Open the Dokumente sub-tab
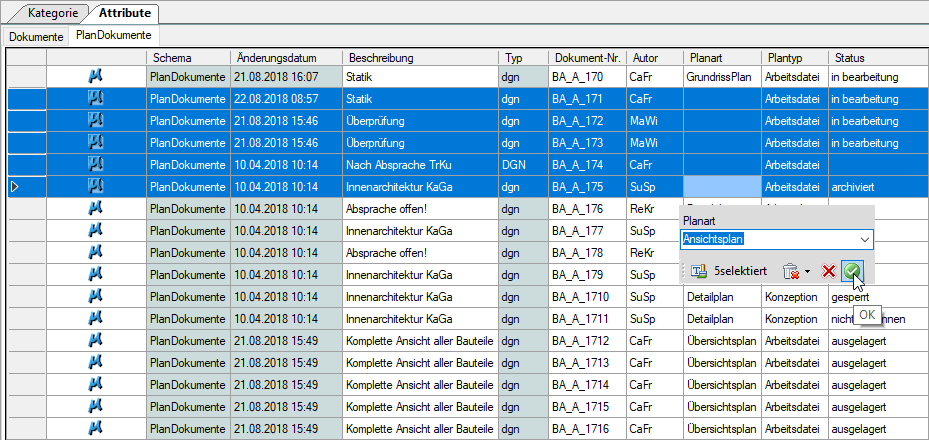Screen dimensions: 929x440 36,36
